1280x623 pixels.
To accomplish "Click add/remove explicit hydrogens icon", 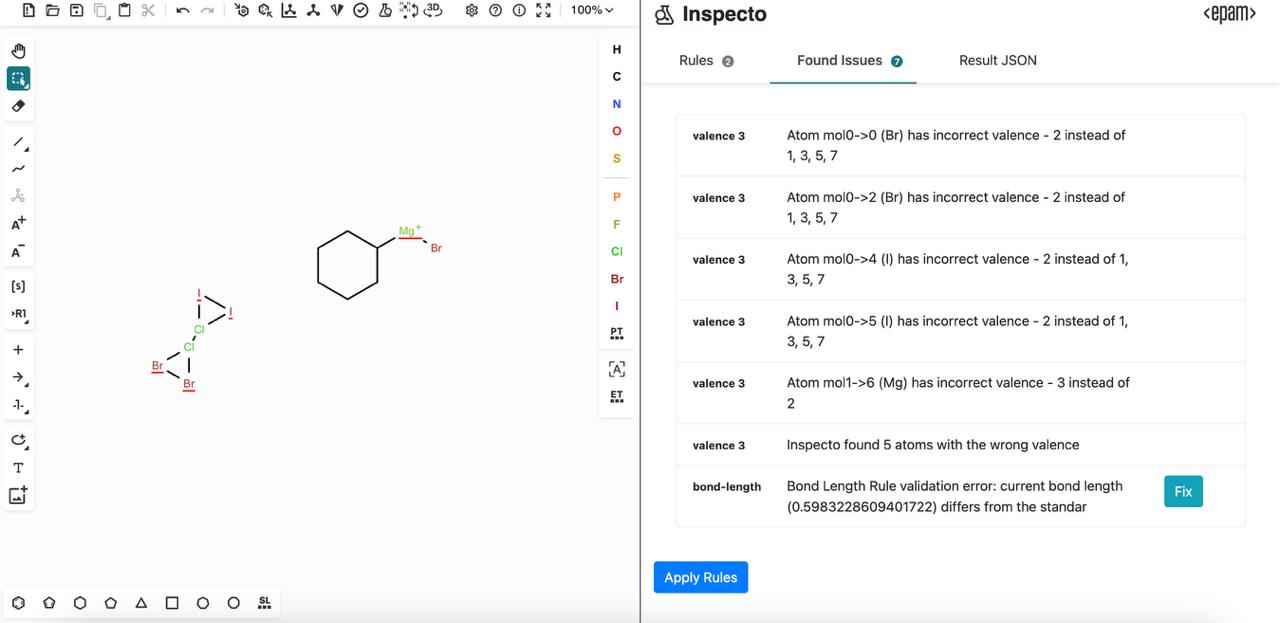I will tap(409, 10).
